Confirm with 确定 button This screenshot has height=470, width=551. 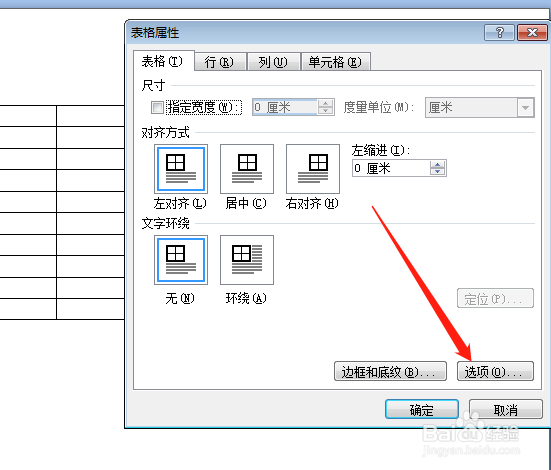(x=422, y=409)
